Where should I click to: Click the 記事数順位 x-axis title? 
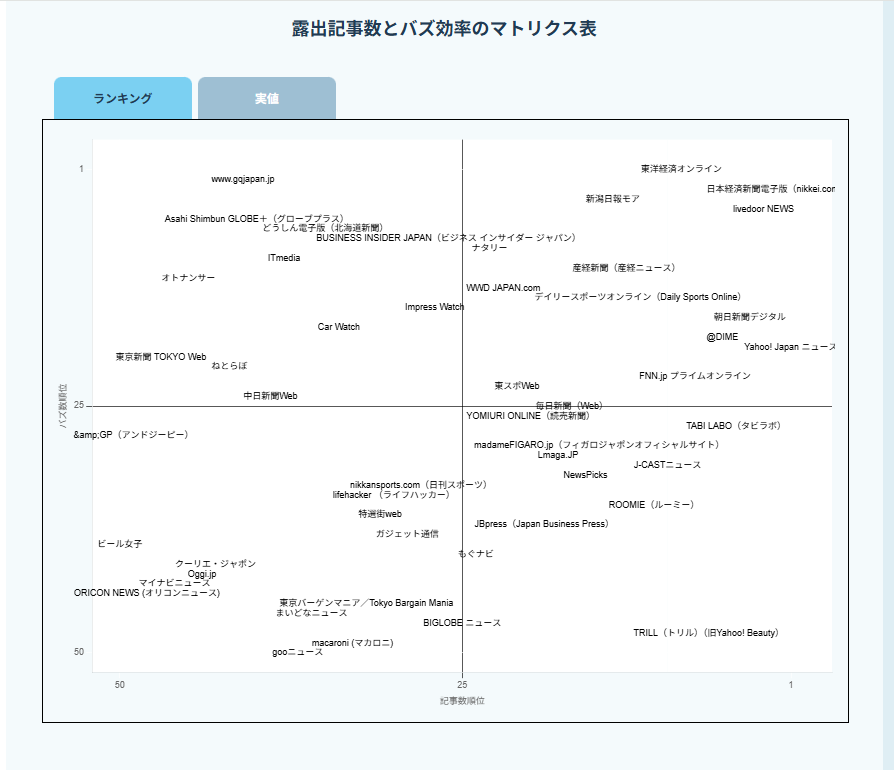[x=462, y=701]
